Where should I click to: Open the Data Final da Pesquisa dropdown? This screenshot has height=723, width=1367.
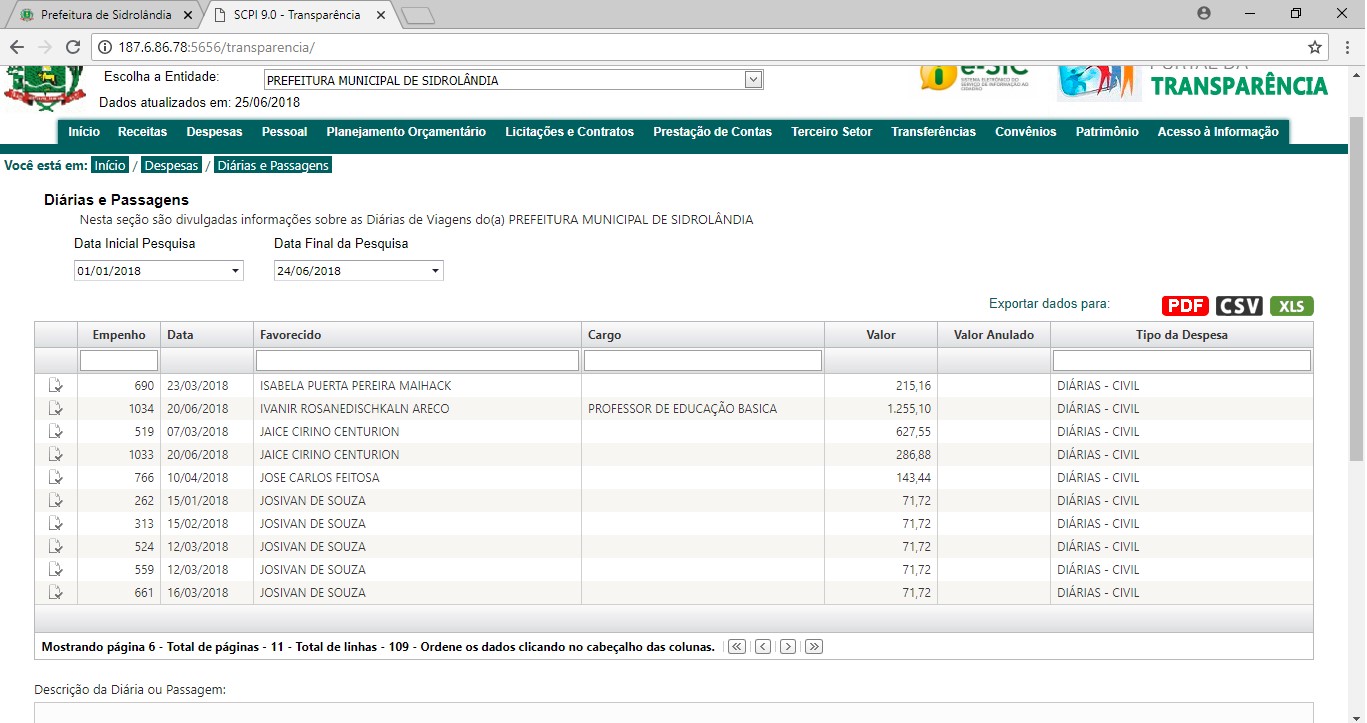click(x=436, y=271)
